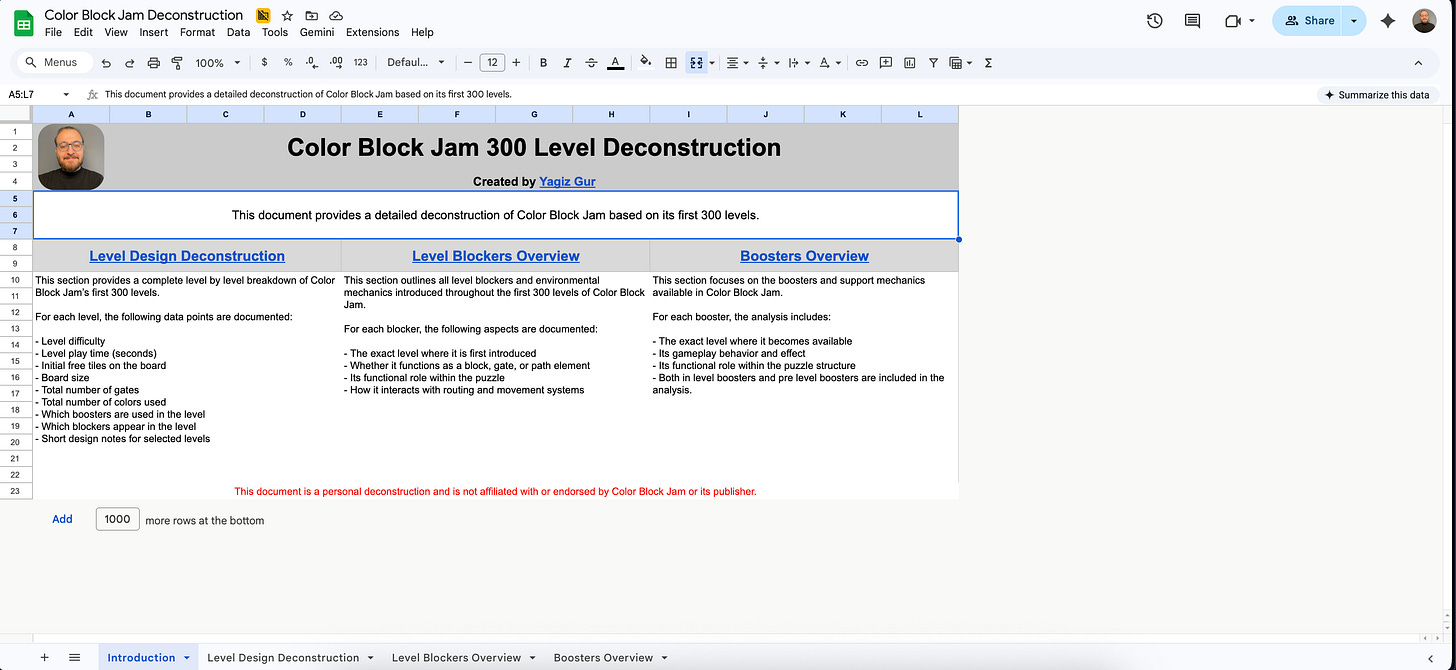Open version history clock icon
This screenshot has width=1456, height=670.
tap(1154, 20)
